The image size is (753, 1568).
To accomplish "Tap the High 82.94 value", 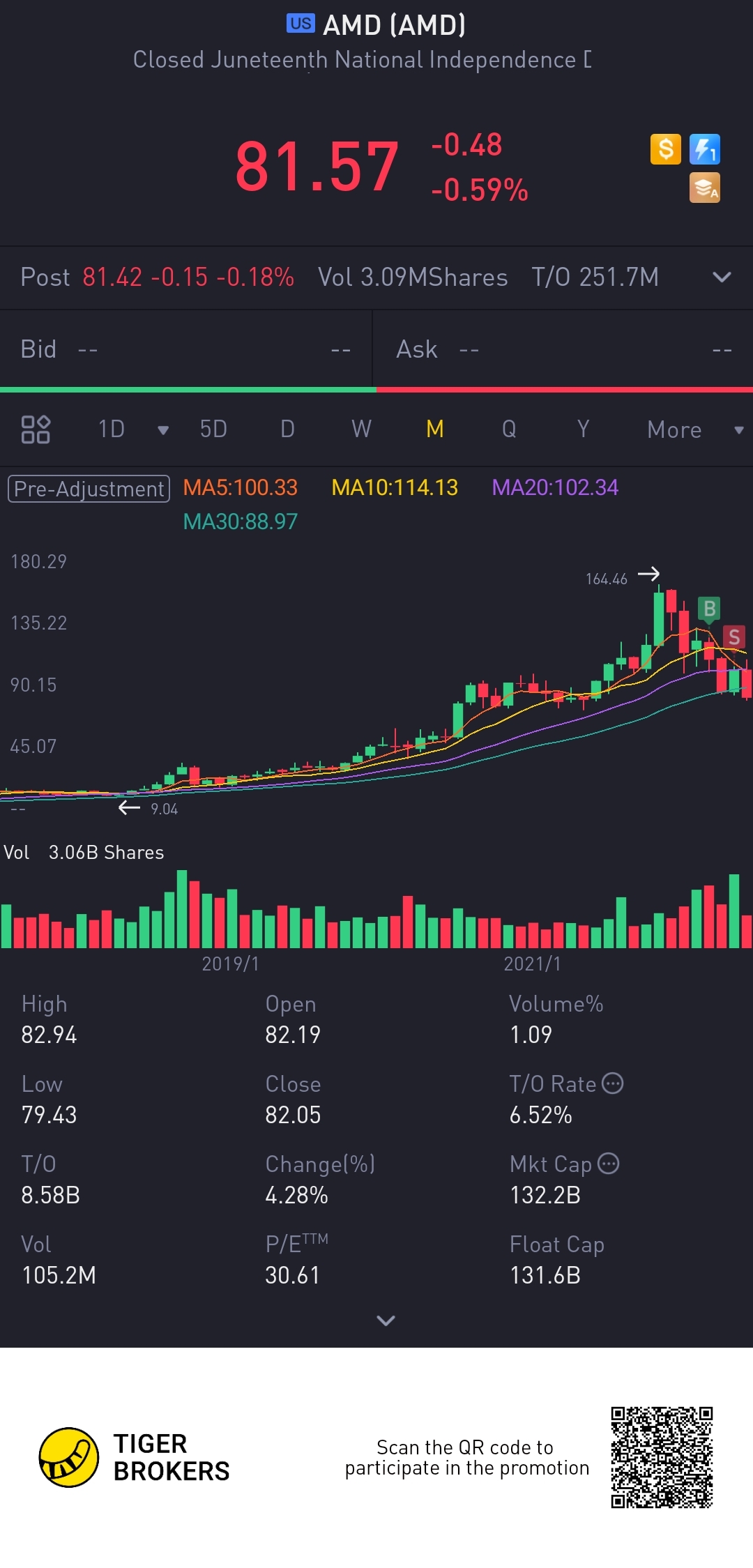I will pyautogui.click(x=49, y=1035).
